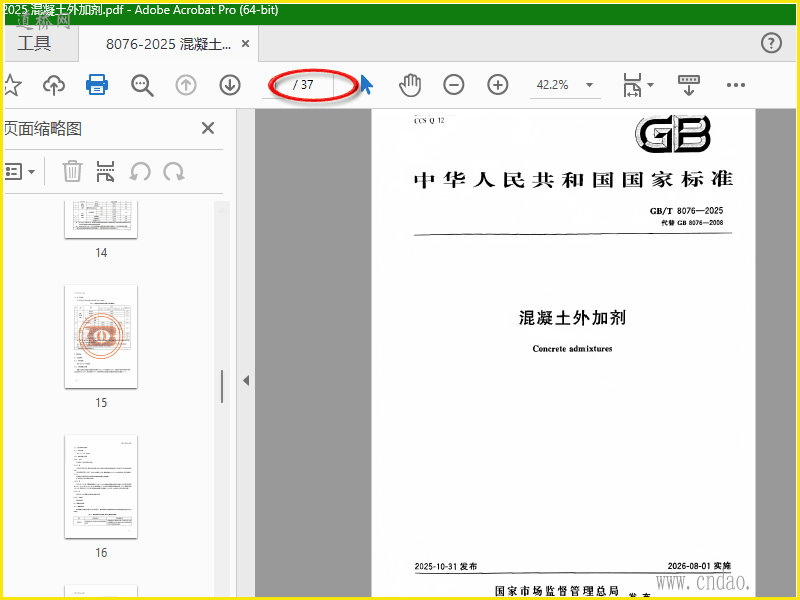This screenshot has width=800, height=600.
Task: Collapse the navigation pane arrow
Action: pos(246,381)
